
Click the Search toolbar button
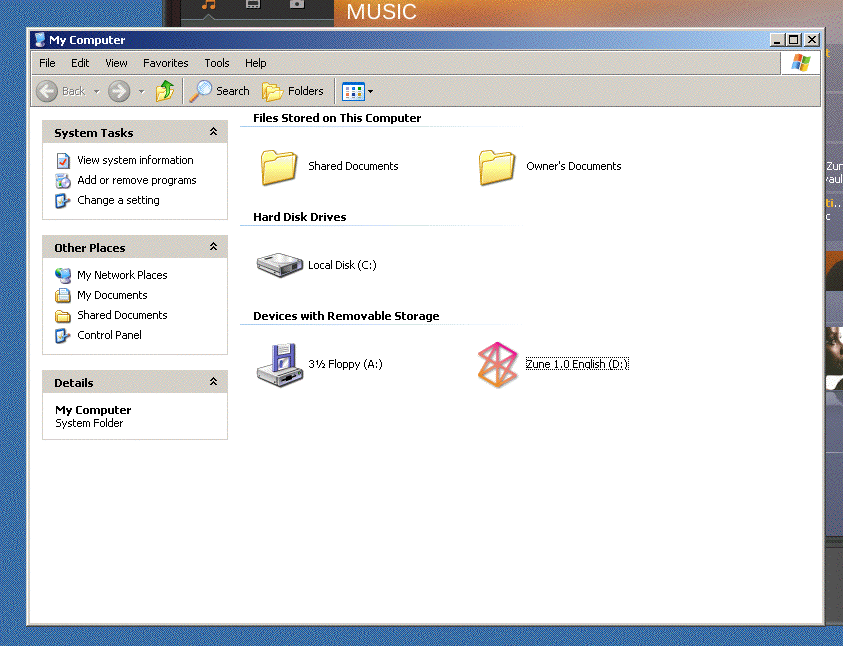(x=220, y=91)
